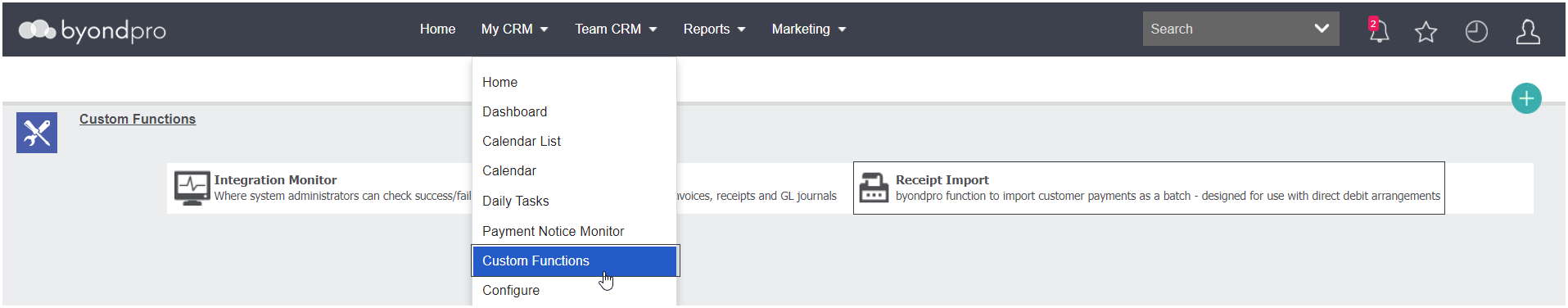Viewport: 1568px width, 308px height.
Task: Click the 'GL journals' description text
Action: (808, 196)
